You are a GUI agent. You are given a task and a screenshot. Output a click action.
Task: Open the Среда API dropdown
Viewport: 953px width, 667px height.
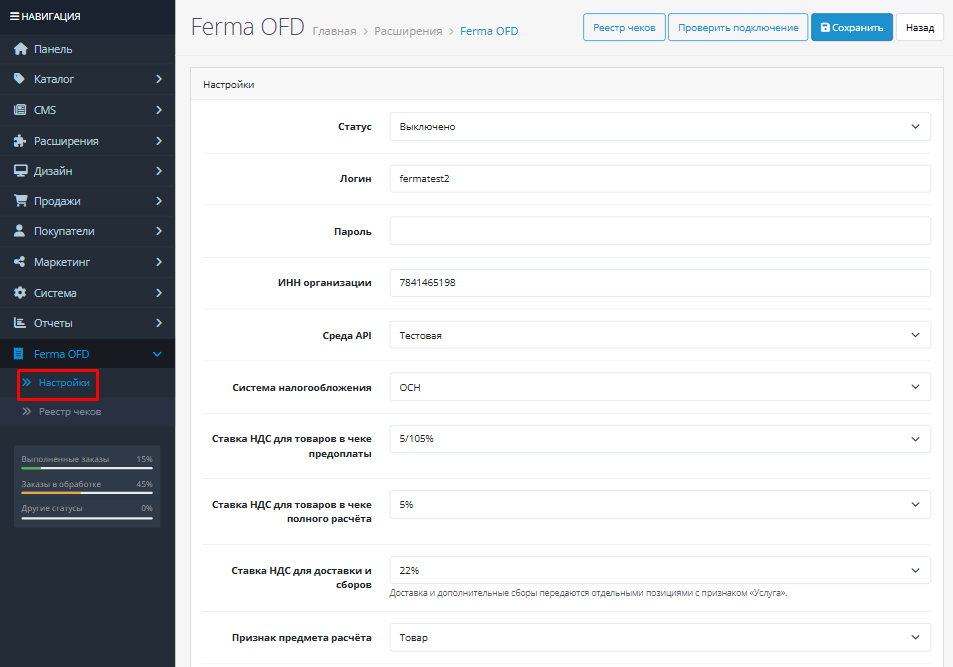660,335
